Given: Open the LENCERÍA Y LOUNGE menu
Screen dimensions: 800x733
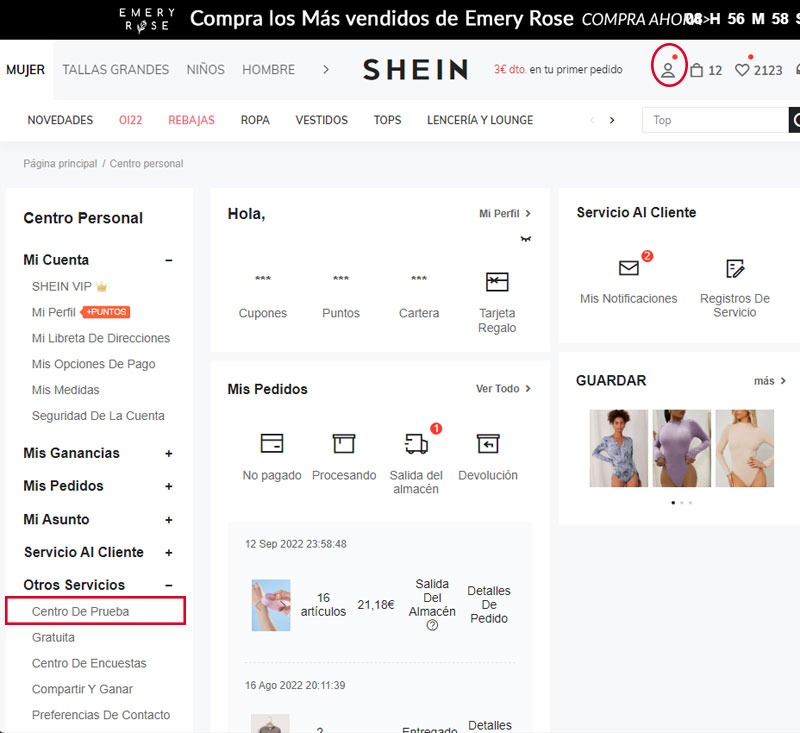Looking at the screenshot, I should click(x=480, y=120).
